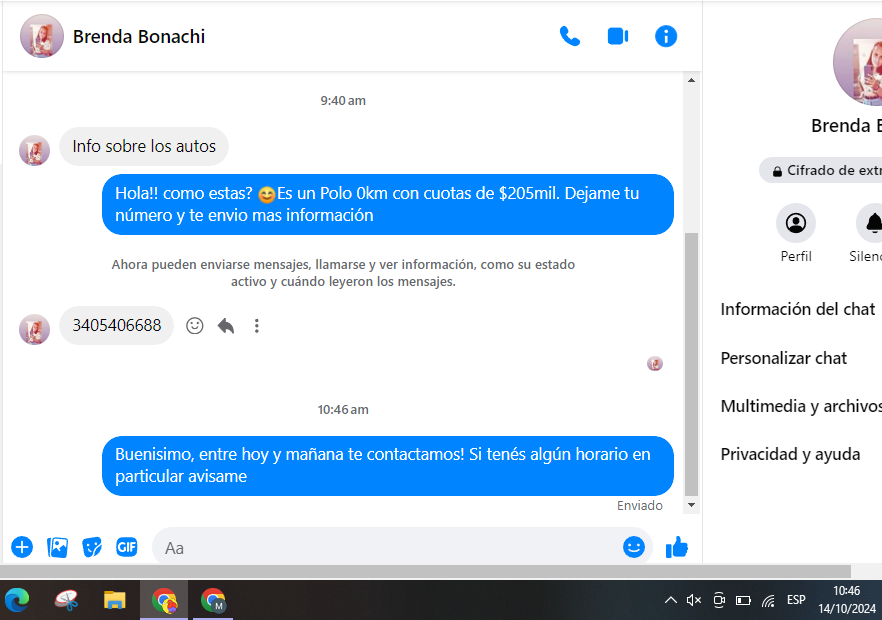This screenshot has width=882, height=620.
Task: Reply to the 3405406688 message
Action: pos(226,326)
